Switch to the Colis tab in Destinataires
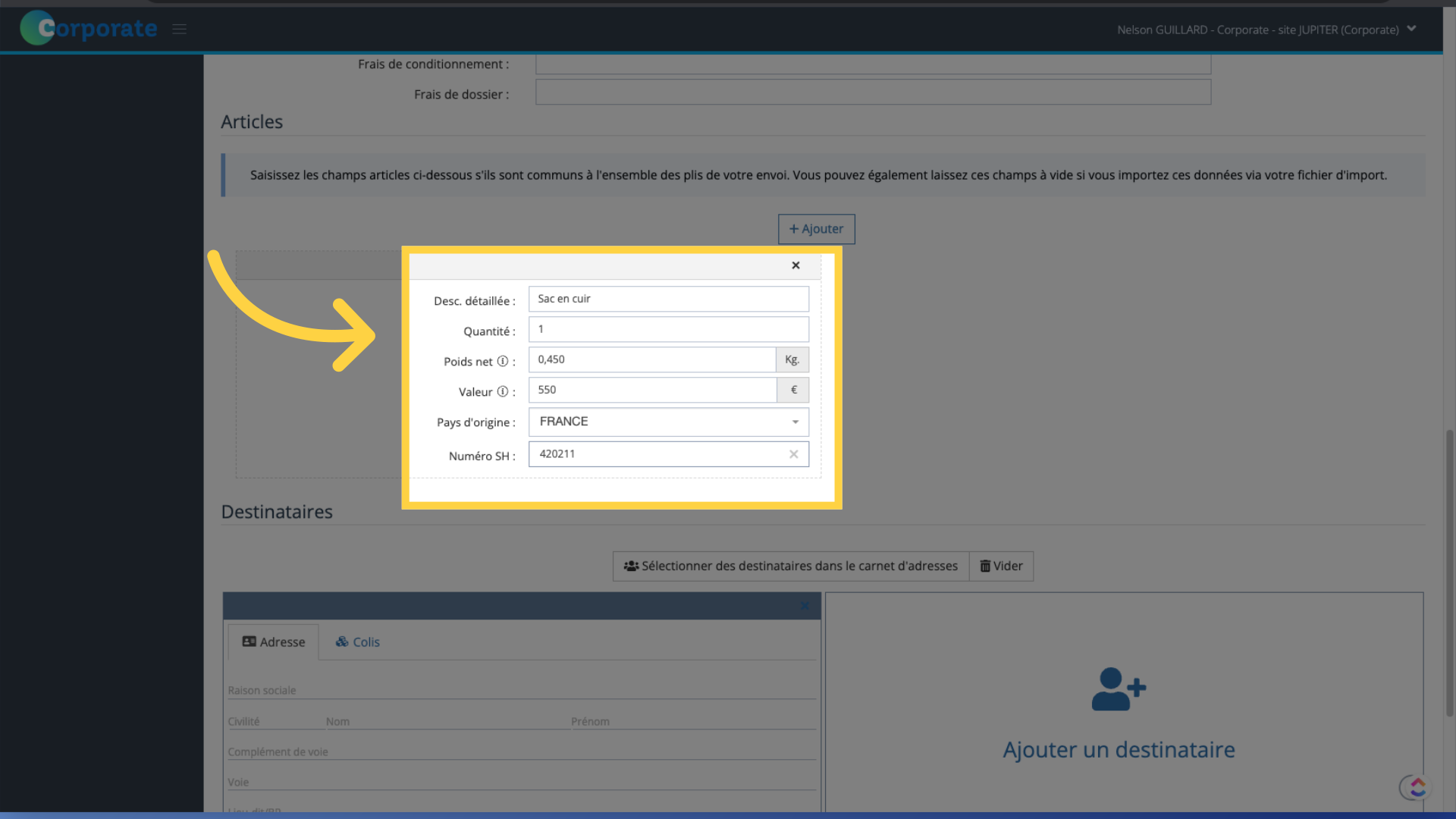The image size is (1456, 819). point(357,642)
